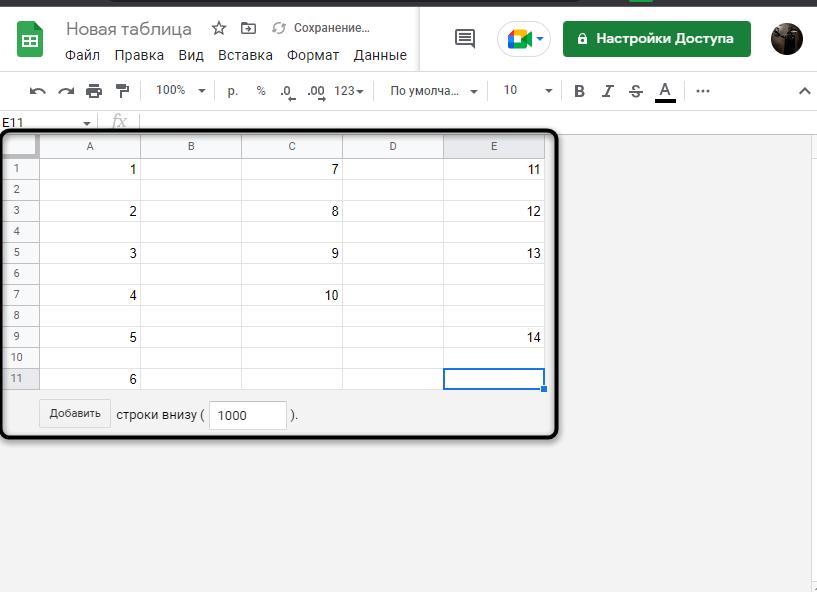This screenshot has height=592, width=817.
Task: Select the paint format roller tool
Action: [122, 91]
